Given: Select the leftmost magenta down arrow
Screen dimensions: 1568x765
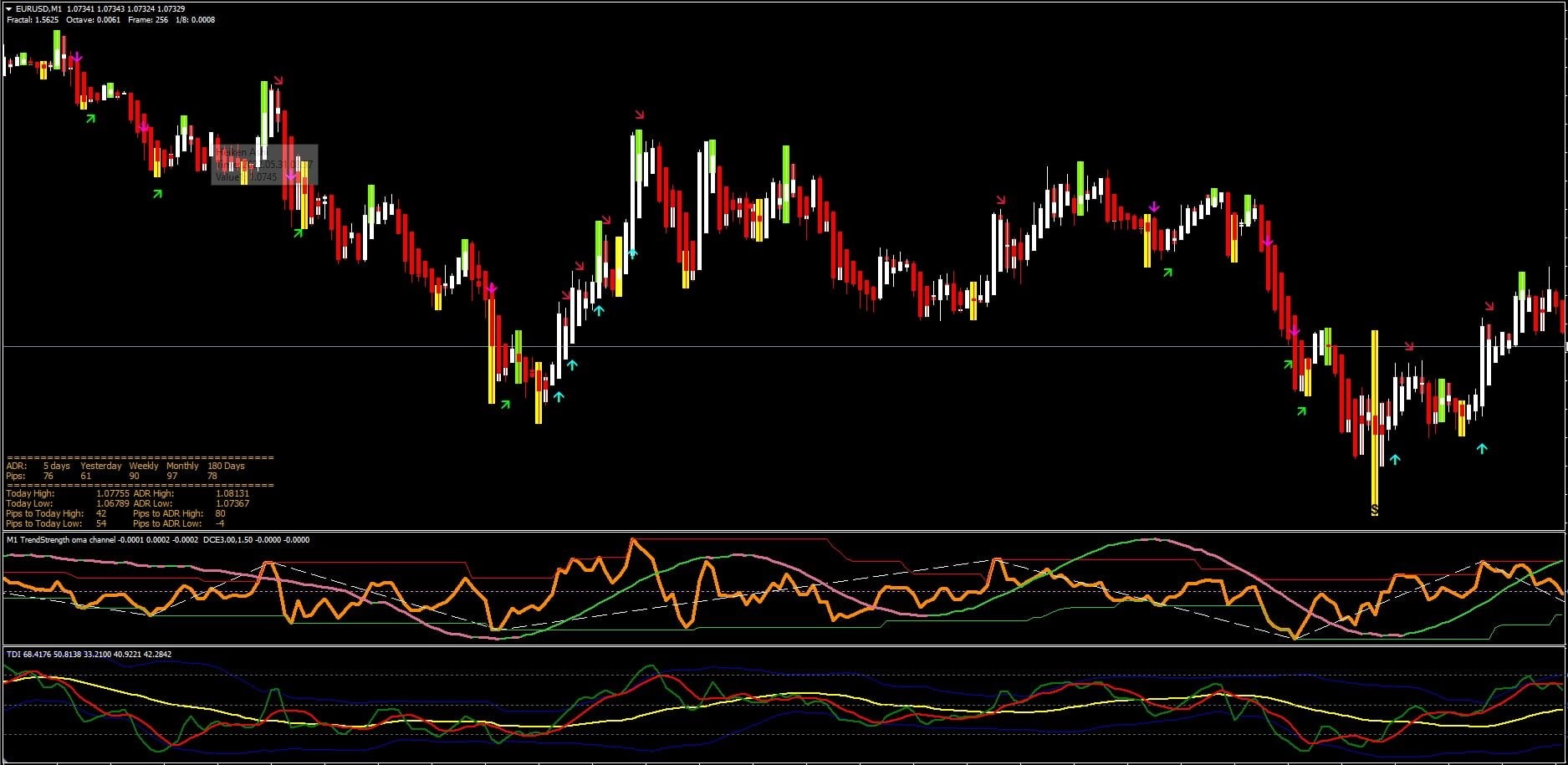Looking at the screenshot, I should (77, 58).
